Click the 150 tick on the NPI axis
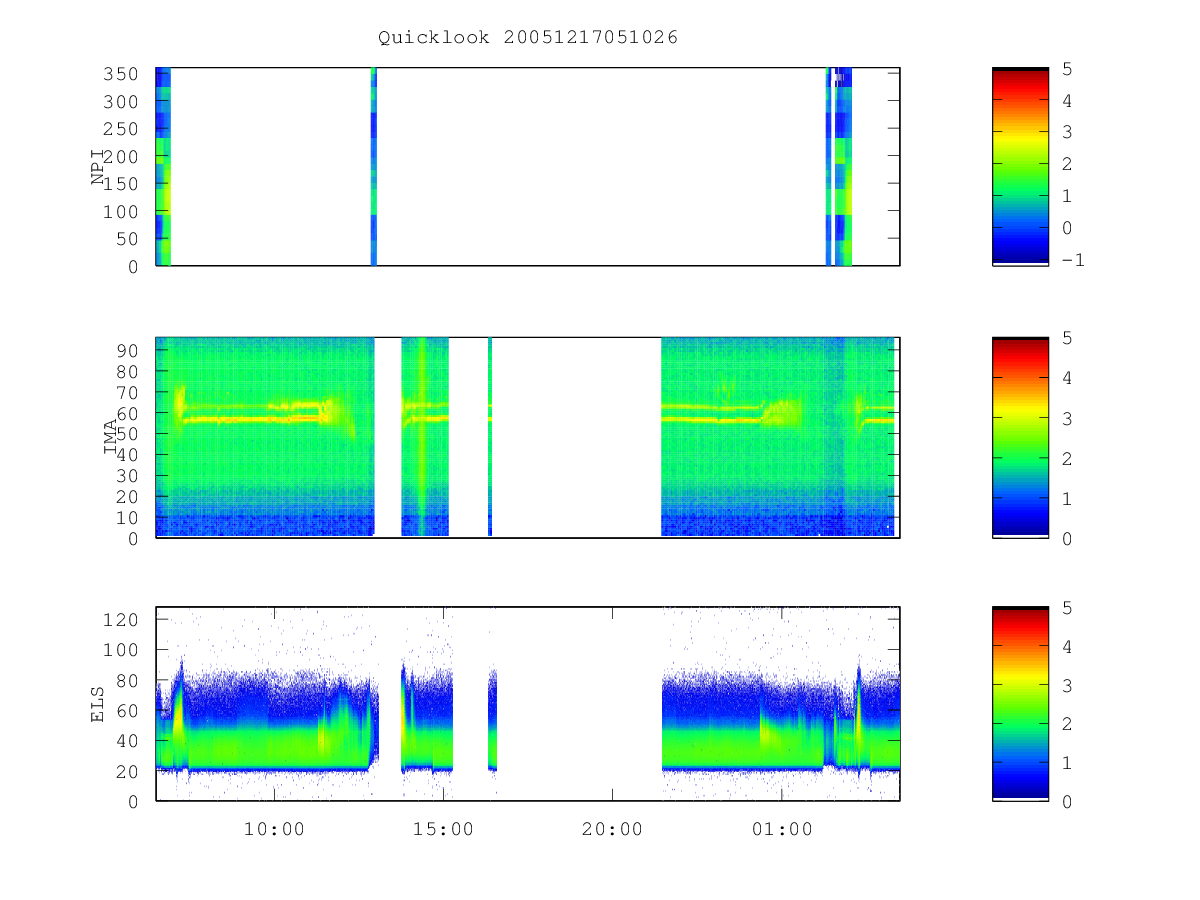 (x=122, y=184)
